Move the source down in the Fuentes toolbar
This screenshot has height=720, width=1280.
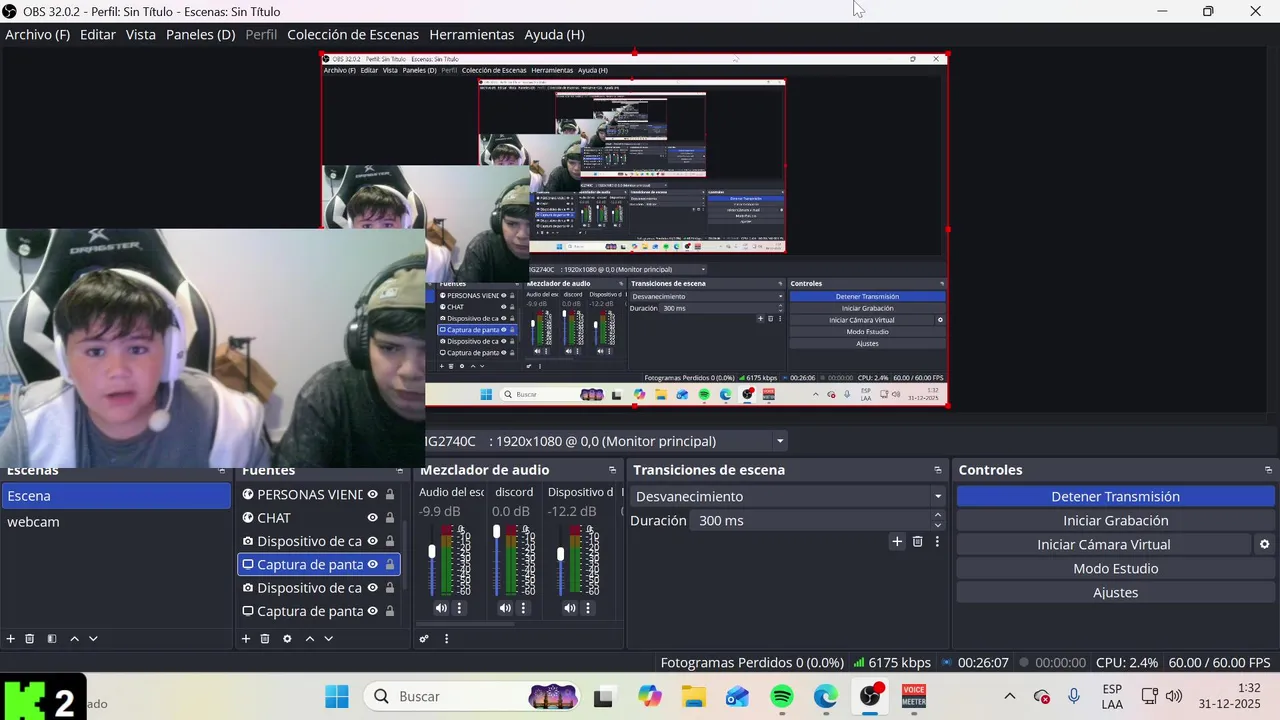coord(328,639)
